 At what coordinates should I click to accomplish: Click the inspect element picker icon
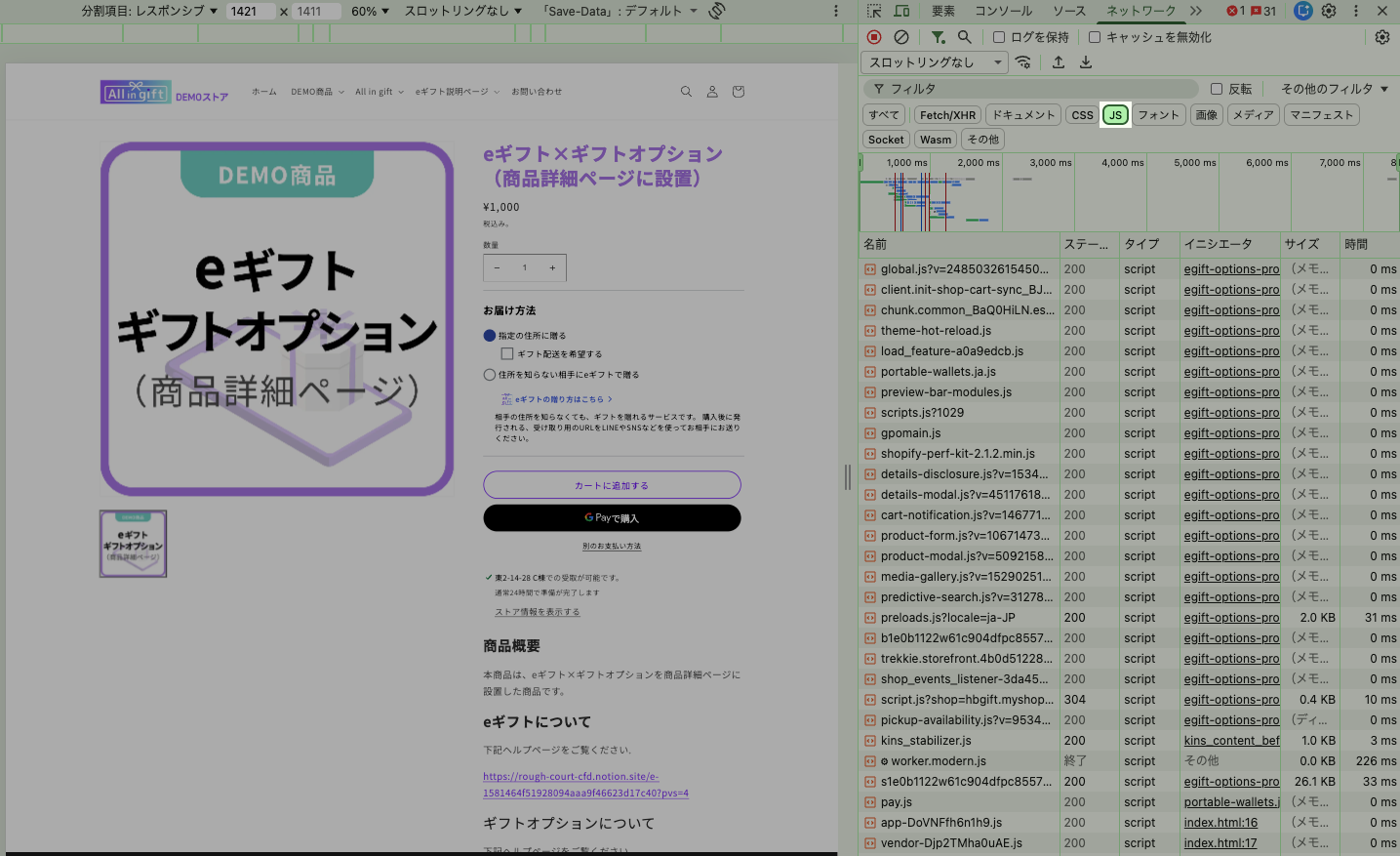click(874, 11)
